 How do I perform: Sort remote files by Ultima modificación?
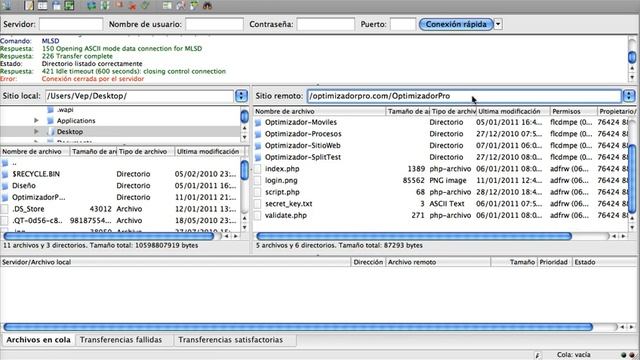(x=513, y=111)
